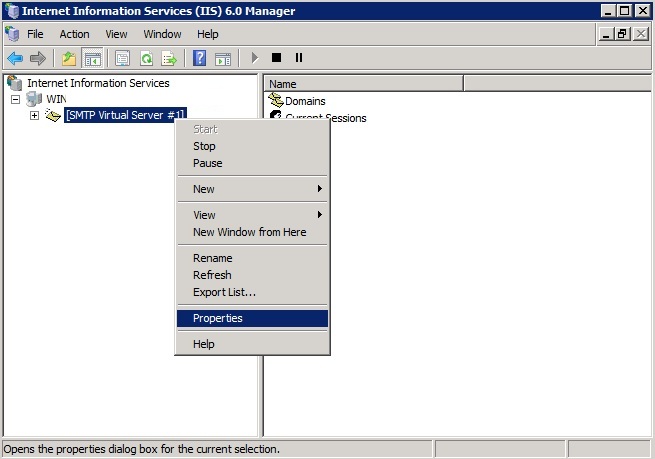Click the Back arrow toolbar icon
The height and width of the screenshot is (459, 655).
pyautogui.click(x=14, y=58)
